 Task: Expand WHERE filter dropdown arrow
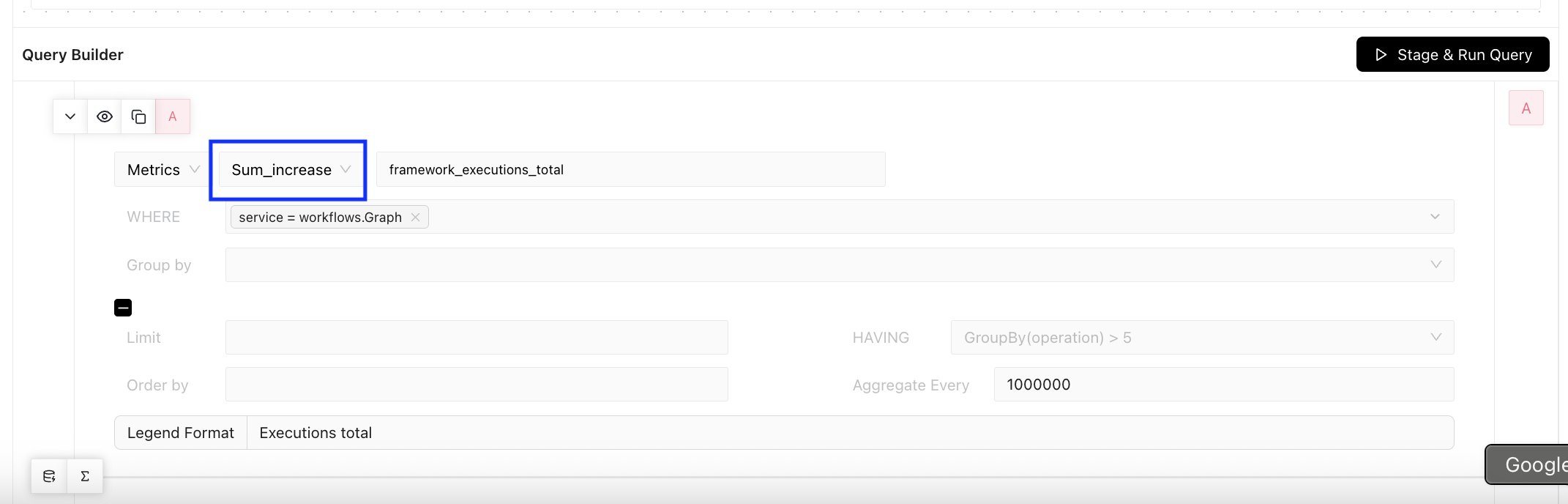[x=1435, y=217]
